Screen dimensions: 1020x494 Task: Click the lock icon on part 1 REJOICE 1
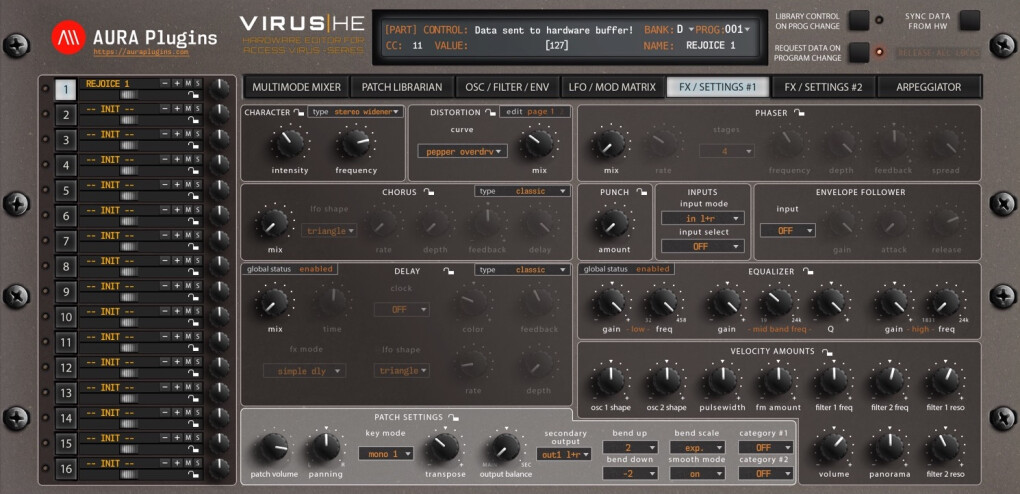click(x=193, y=95)
